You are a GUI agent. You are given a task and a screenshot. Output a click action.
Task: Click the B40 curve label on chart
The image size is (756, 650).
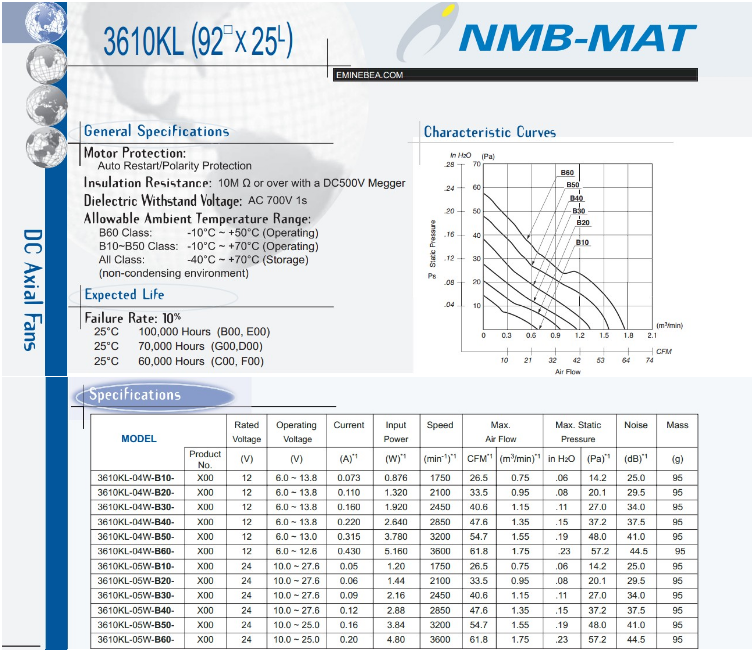click(577, 198)
